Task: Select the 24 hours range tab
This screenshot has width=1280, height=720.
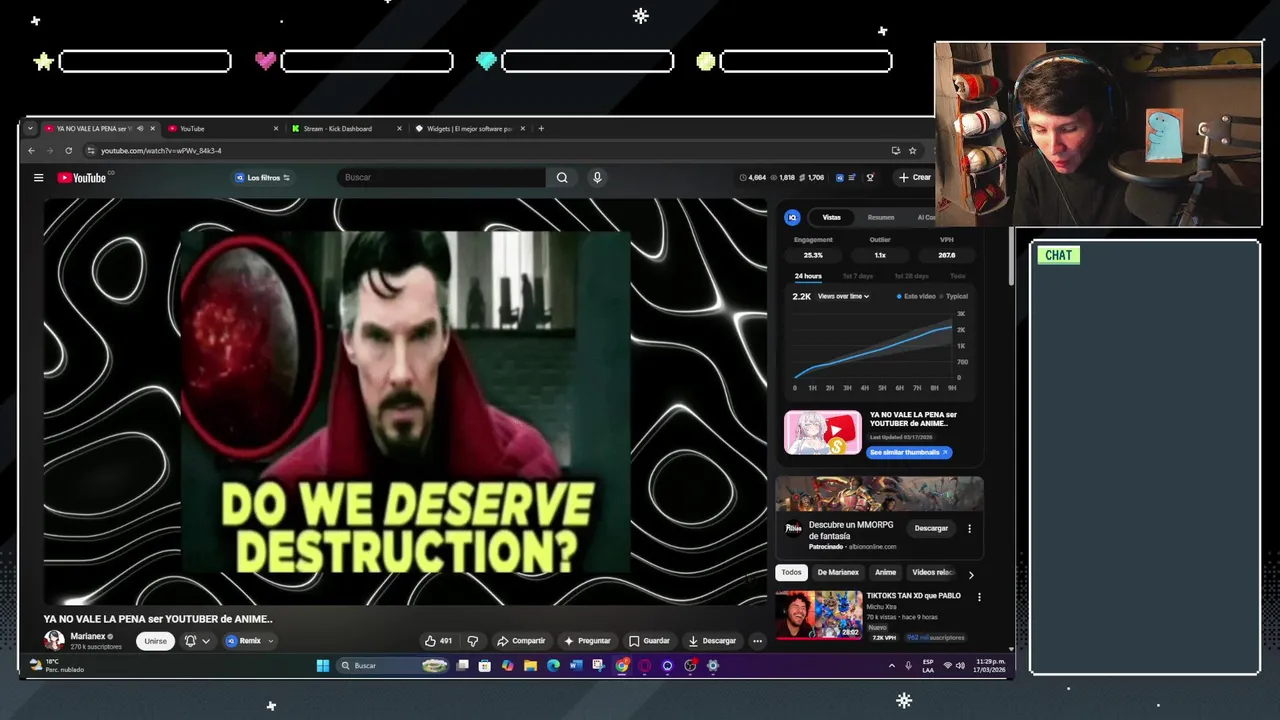Action: coord(808,276)
